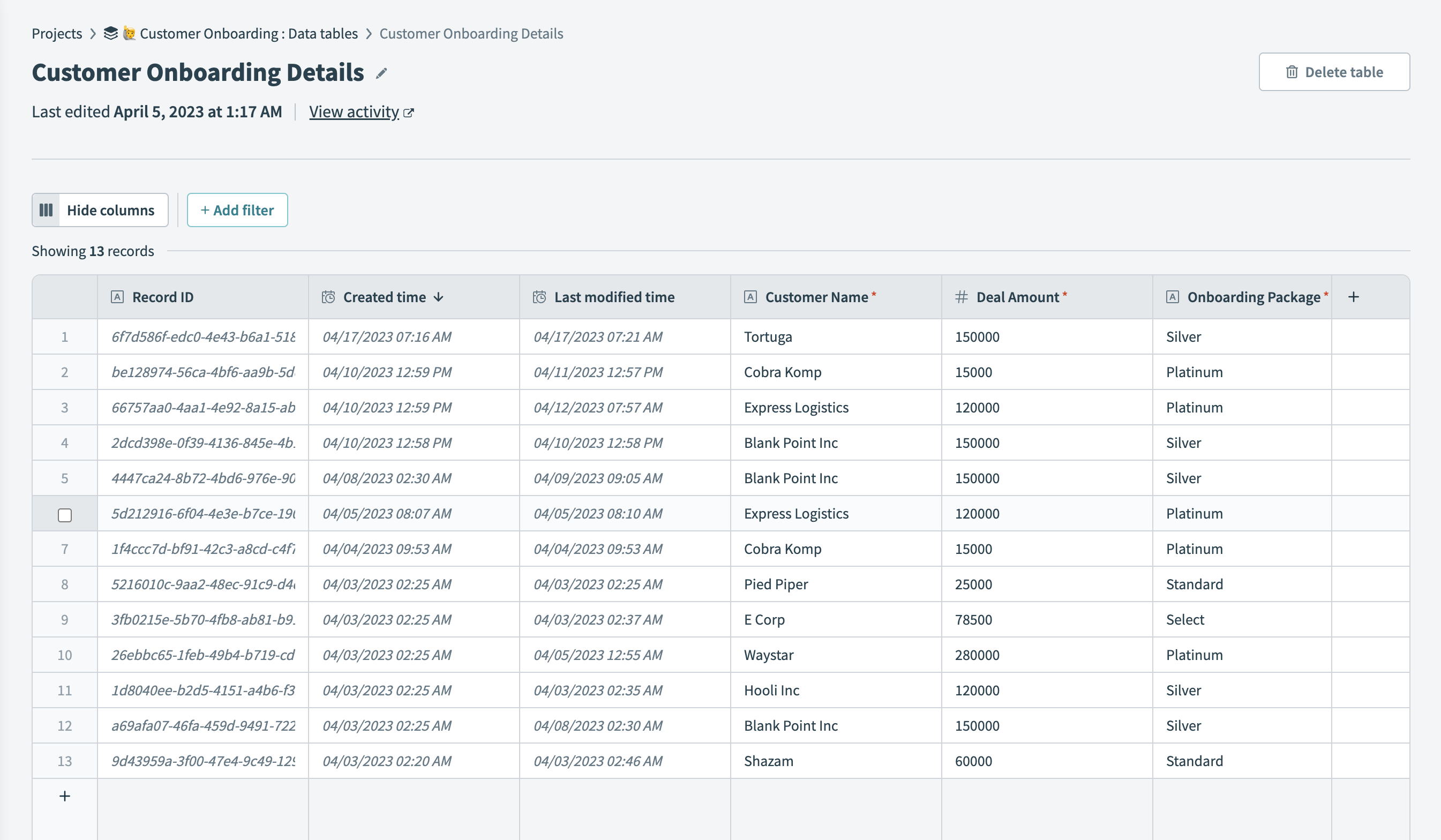This screenshot has width=1441, height=840.
Task: Click the sort arrow on Created time column
Action: point(438,297)
